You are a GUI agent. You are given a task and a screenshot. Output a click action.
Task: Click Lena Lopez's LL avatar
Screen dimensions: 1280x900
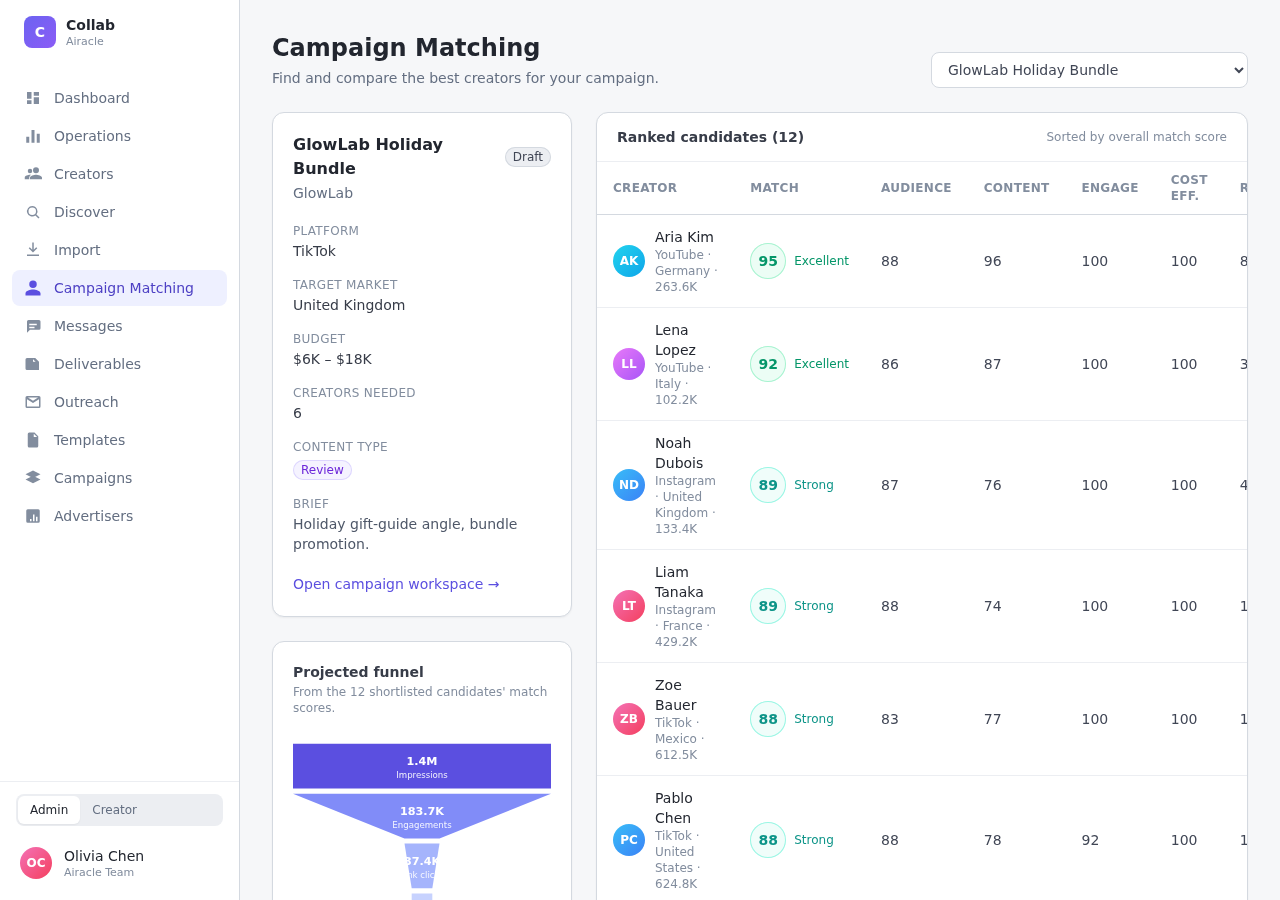pos(629,364)
